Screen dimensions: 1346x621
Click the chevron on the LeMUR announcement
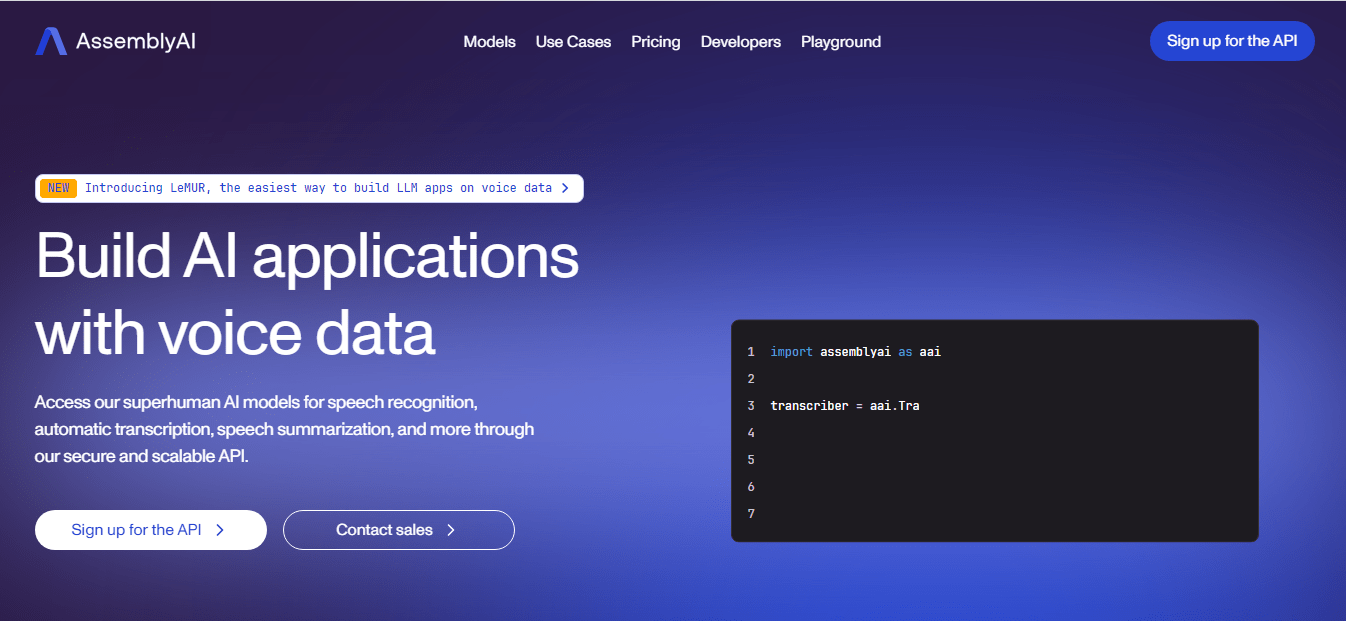(x=565, y=188)
